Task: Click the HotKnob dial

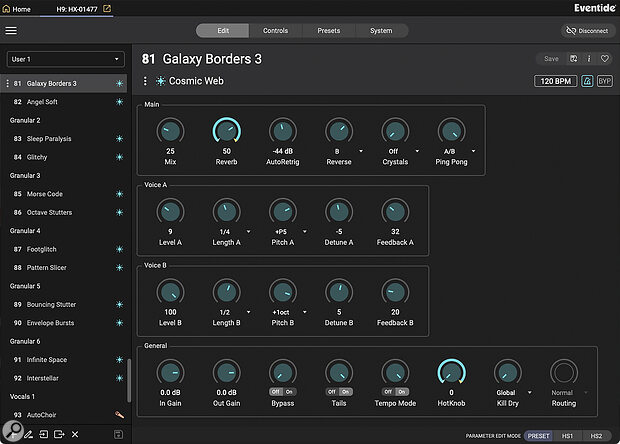Action: [451, 372]
